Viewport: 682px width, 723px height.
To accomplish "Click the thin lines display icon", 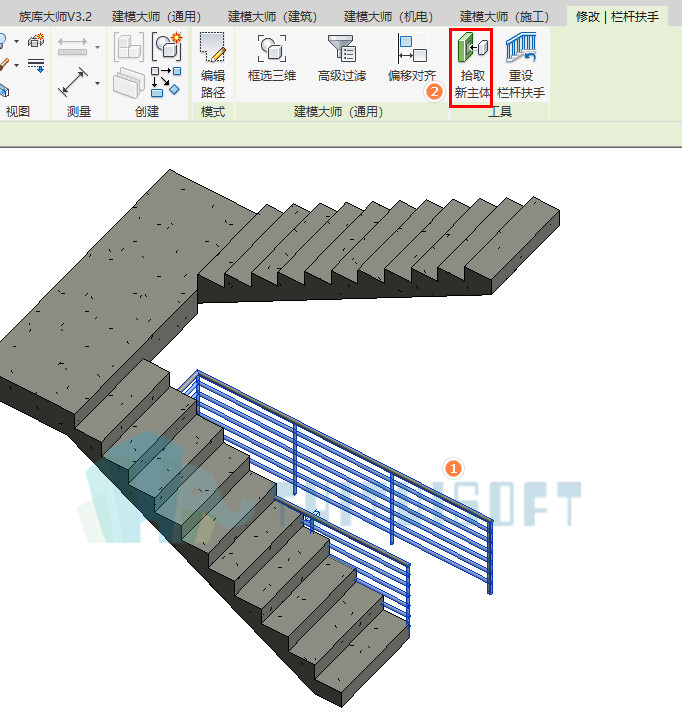I will [36, 65].
